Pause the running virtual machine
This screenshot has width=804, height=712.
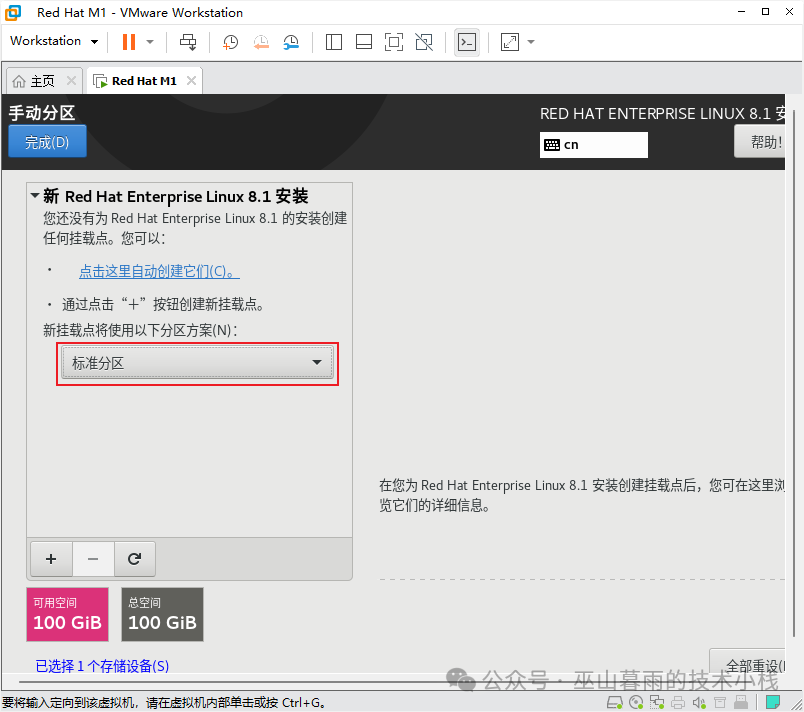point(128,41)
